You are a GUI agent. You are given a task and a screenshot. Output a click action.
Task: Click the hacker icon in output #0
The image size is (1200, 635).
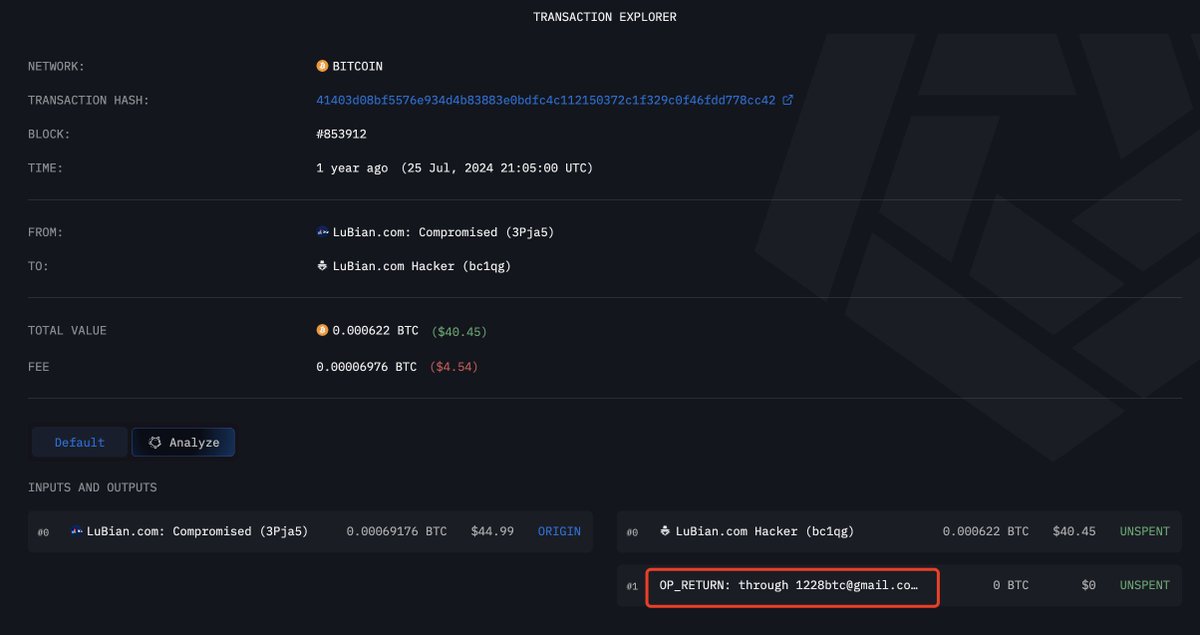pyautogui.click(x=665, y=531)
